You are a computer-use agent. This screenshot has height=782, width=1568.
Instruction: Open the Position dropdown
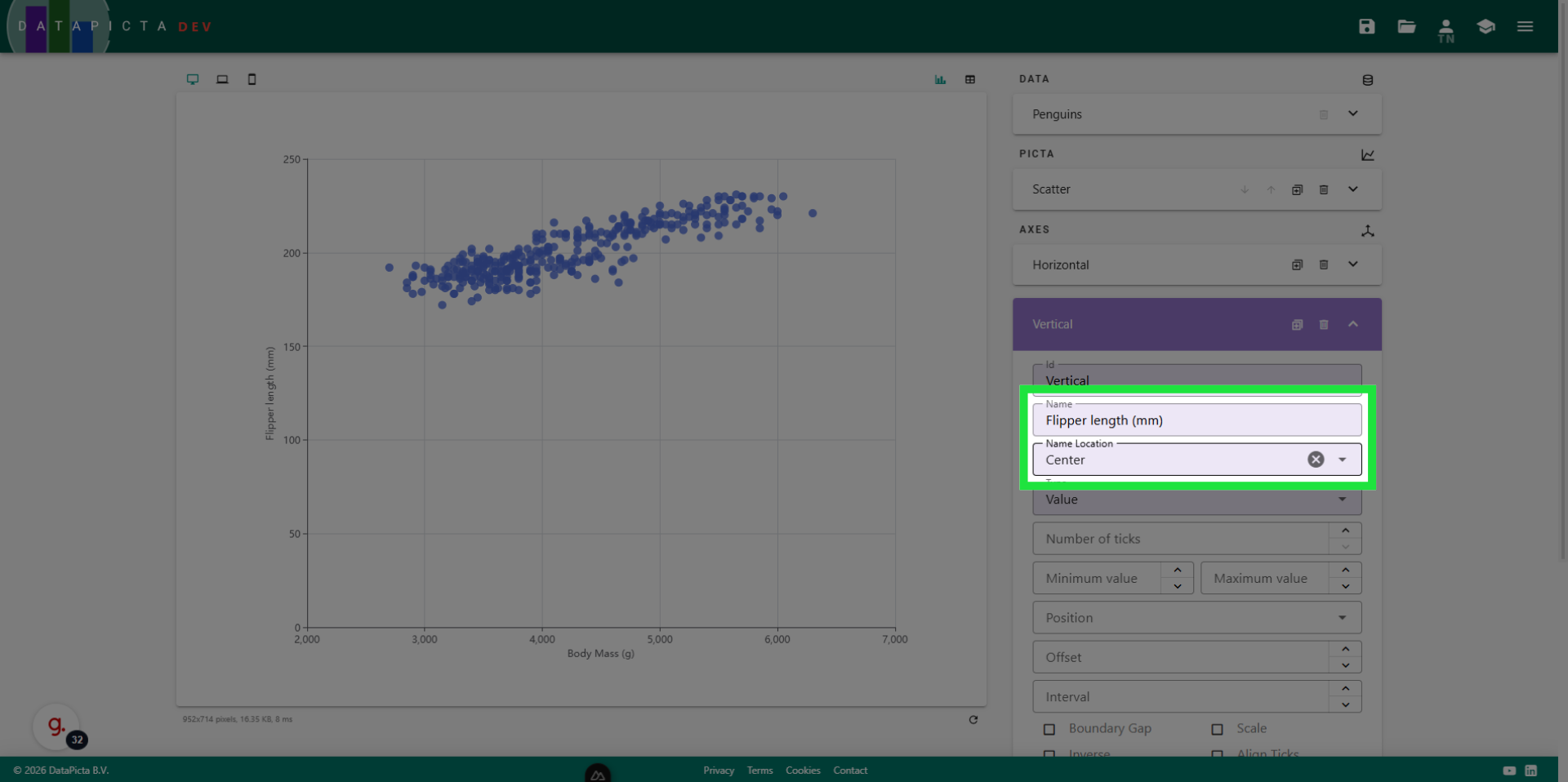click(1342, 618)
